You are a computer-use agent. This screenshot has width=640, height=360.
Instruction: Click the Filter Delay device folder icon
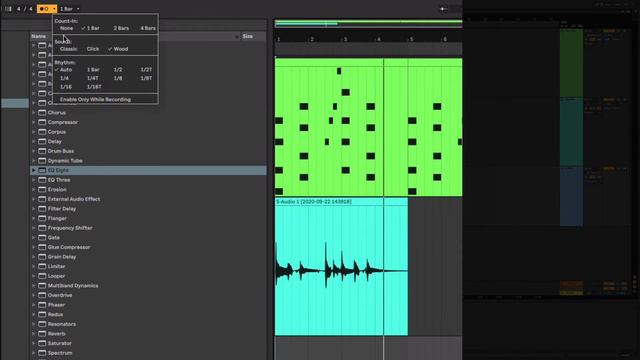pos(42,209)
